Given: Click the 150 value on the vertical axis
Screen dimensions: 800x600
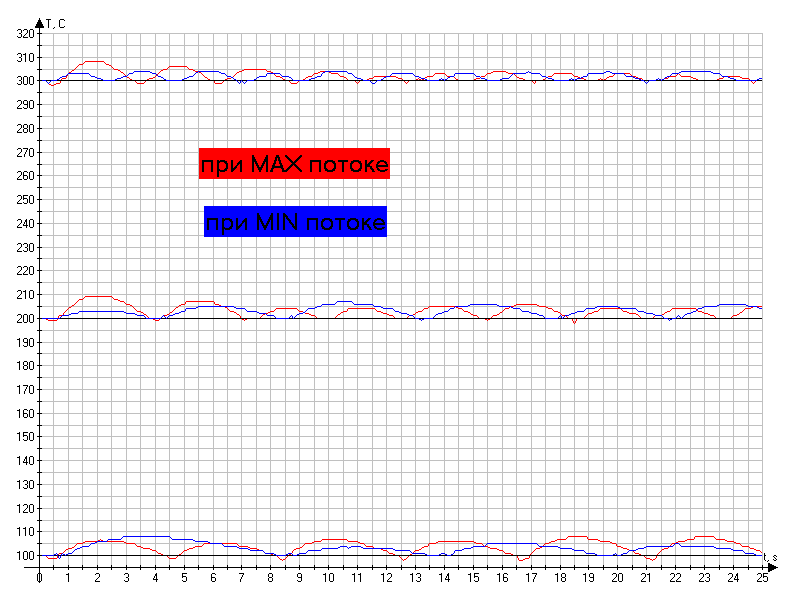Looking at the screenshot, I should [x=25, y=437].
